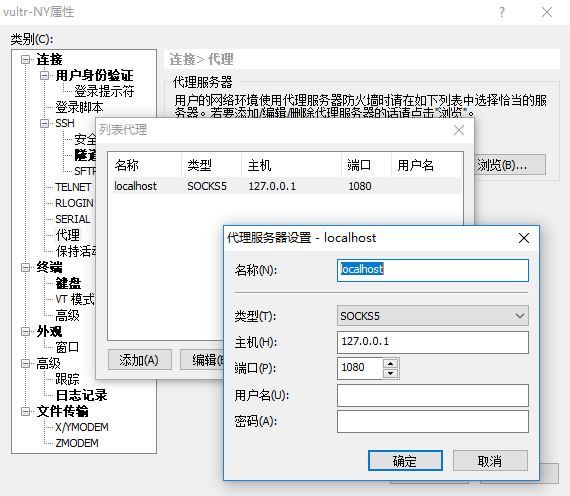Select TELNET in category tree

[73, 187]
